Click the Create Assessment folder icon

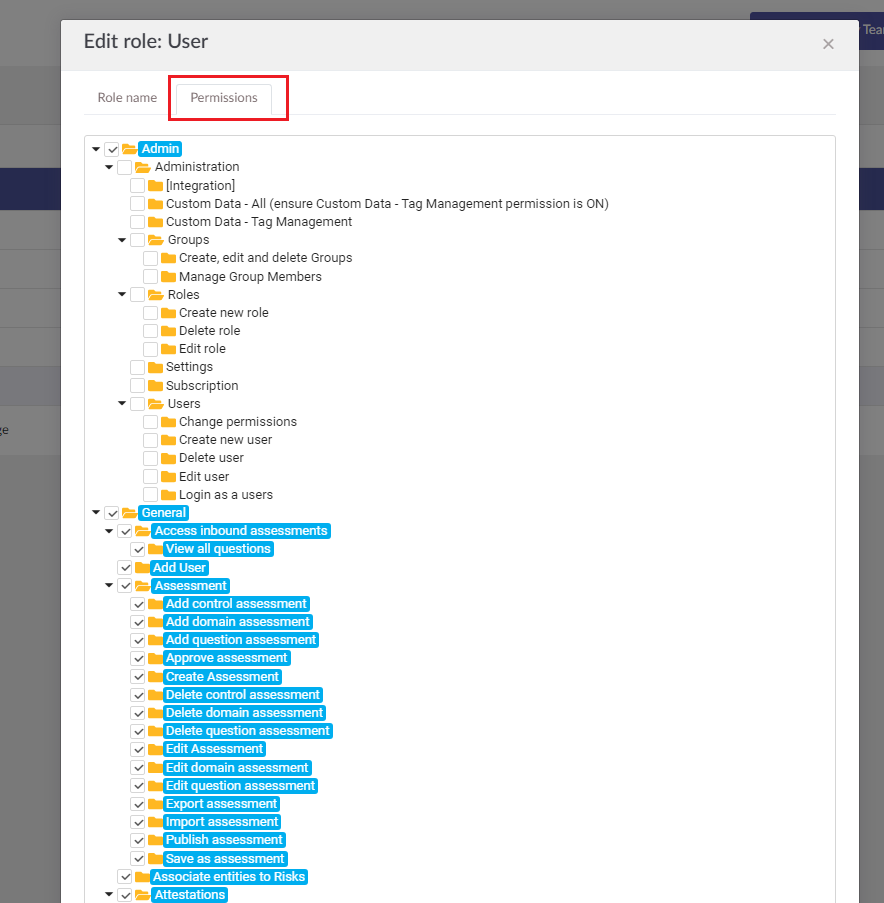pos(155,677)
